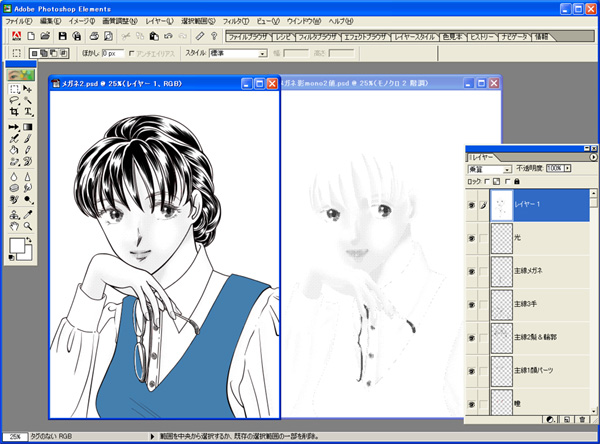Viewport: 600px width, 444px height.
Task: Click the Adobe Online eye image atop toolbox
Action: point(21,74)
